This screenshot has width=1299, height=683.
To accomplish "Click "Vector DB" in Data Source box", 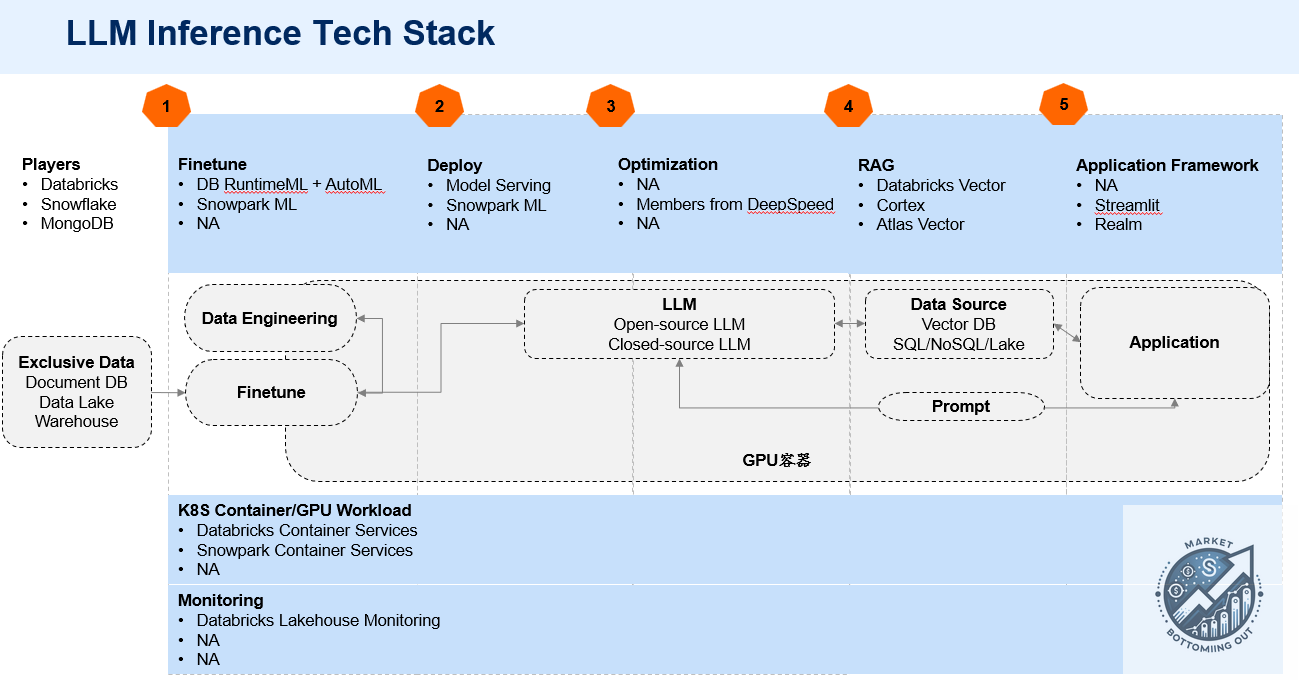I will [958, 325].
